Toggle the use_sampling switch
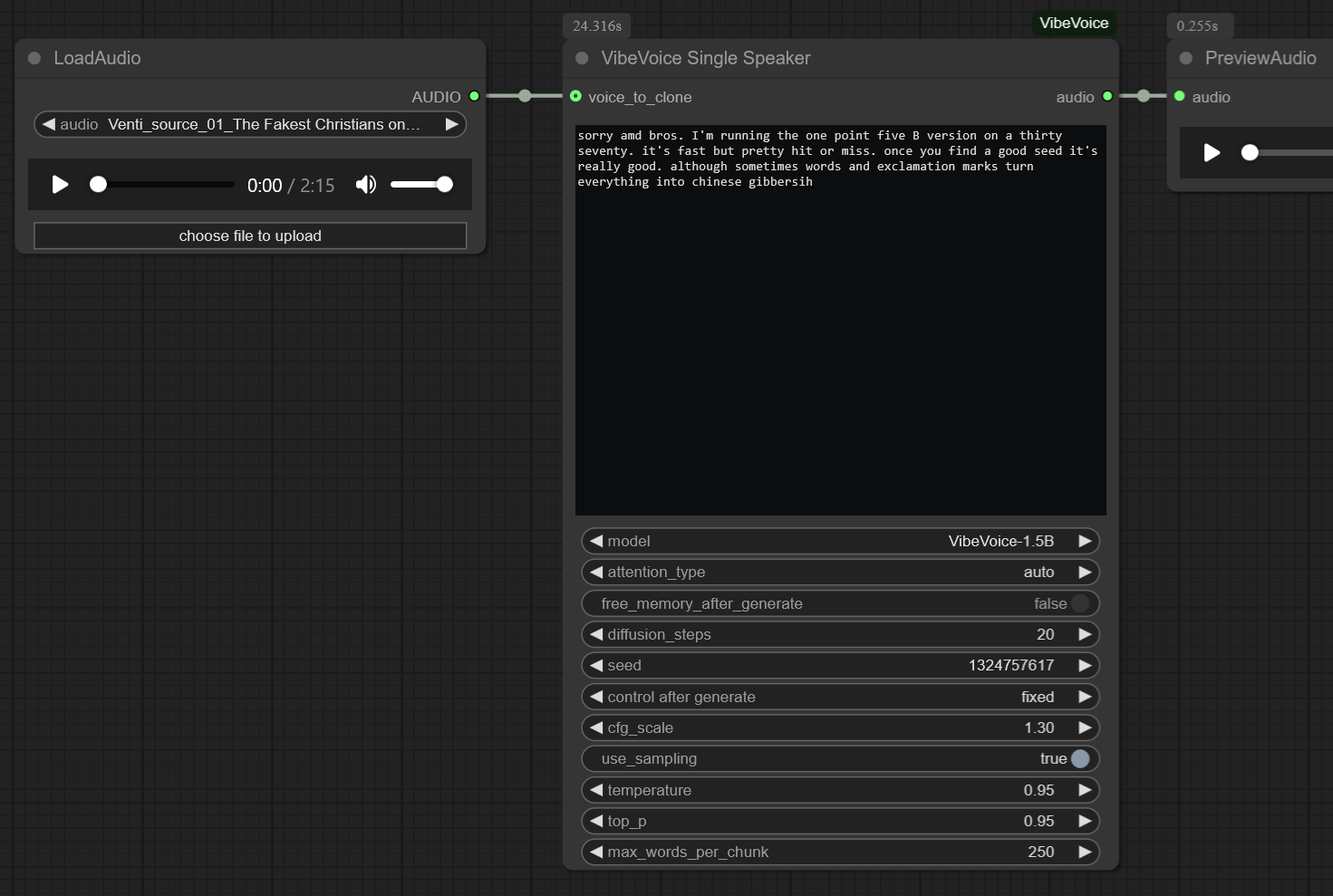The width and height of the screenshot is (1333, 896). (x=1079, y=758)
